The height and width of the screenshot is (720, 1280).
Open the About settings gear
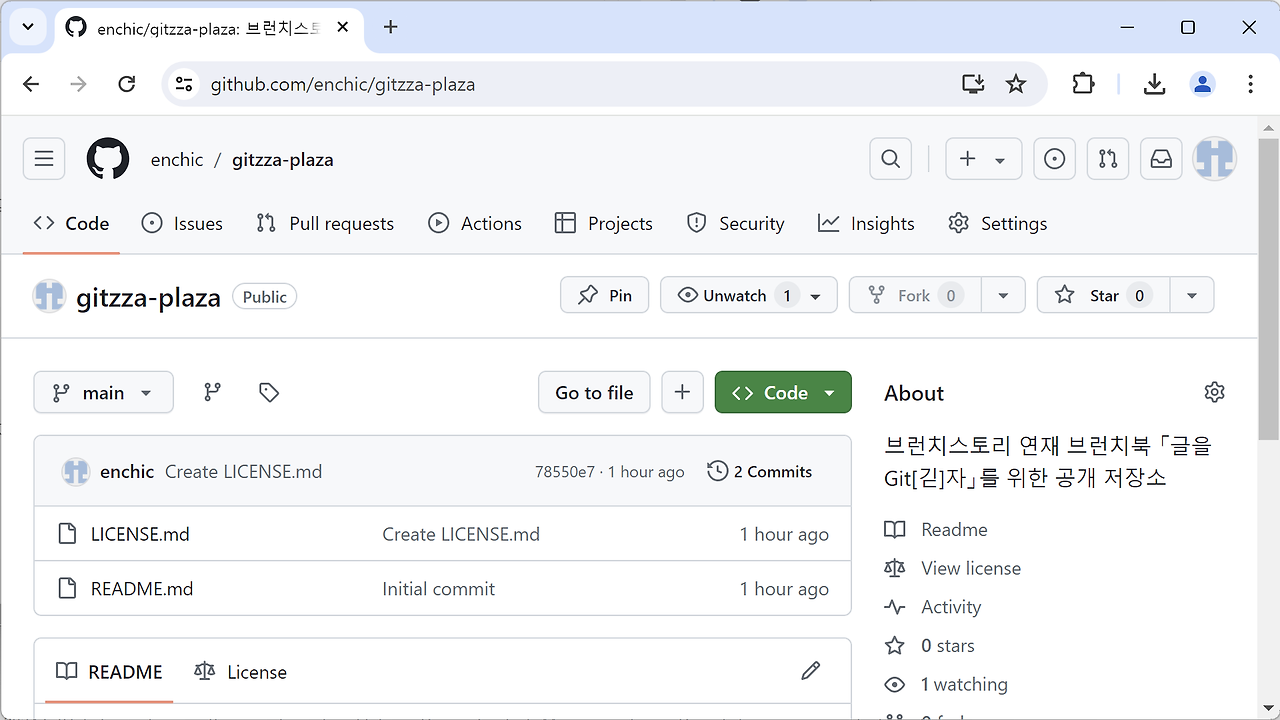[x=1214, y=392]
